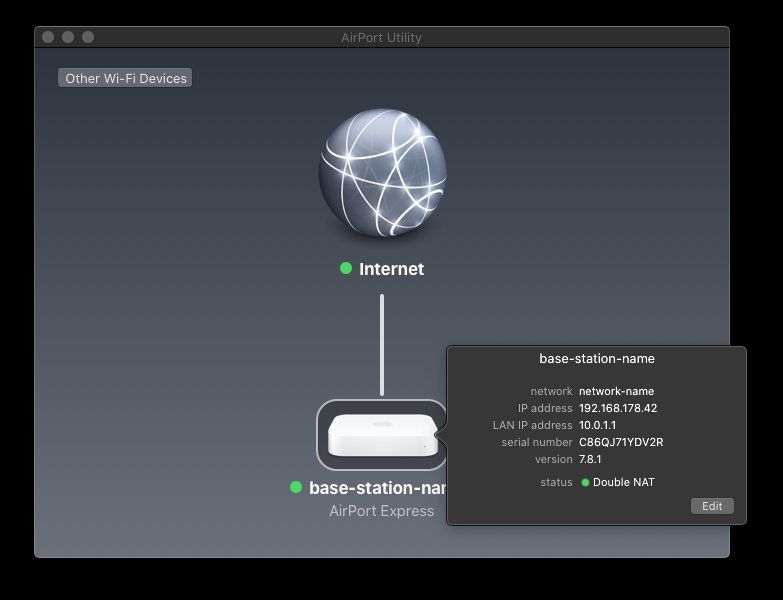Click the green status dot beside Internet
This screenshot has height=600, width=783.
point(346,268)
